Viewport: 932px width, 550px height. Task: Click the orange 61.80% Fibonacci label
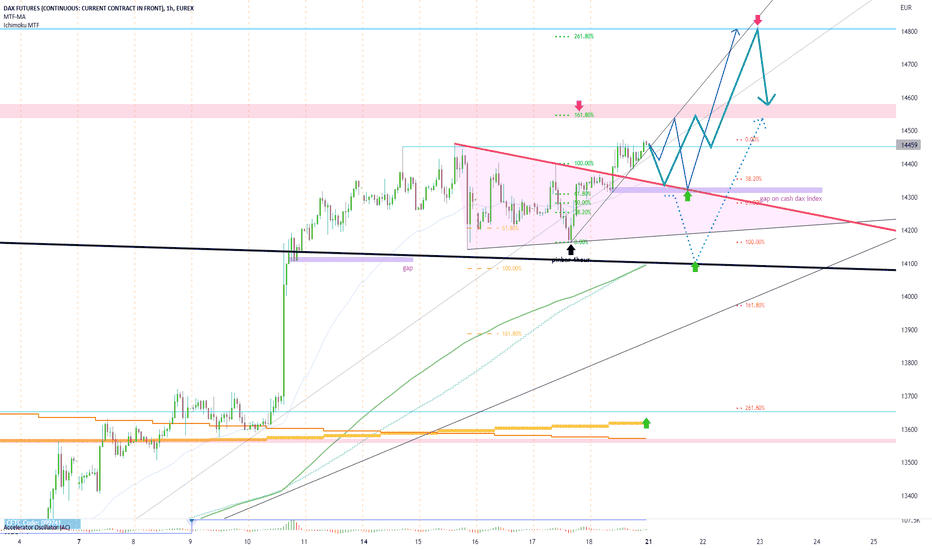click(510, 228)
